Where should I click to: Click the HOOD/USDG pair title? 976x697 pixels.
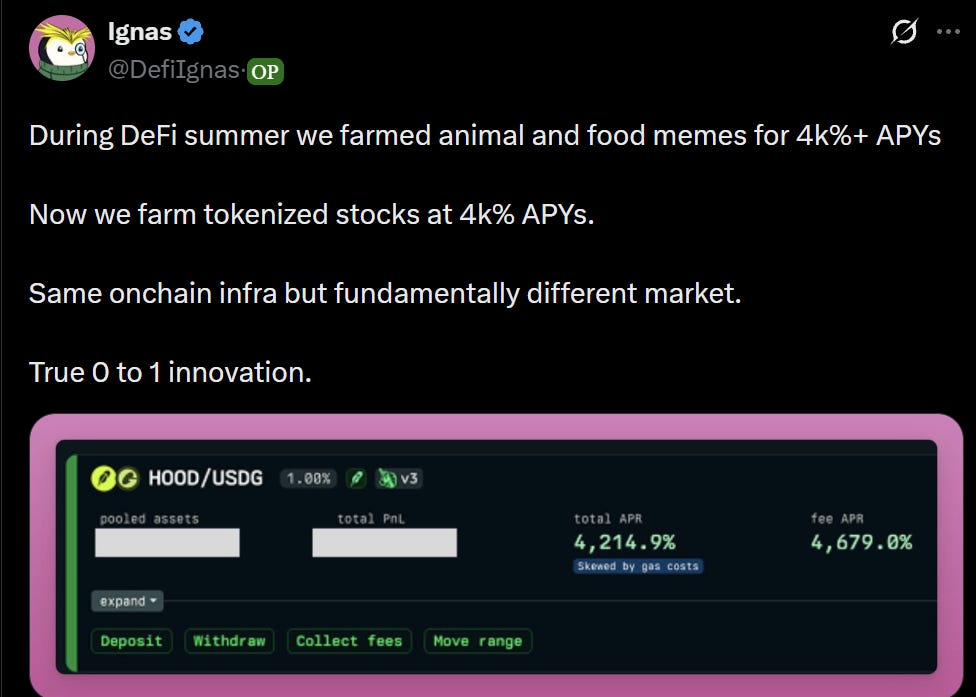(205, 478)
